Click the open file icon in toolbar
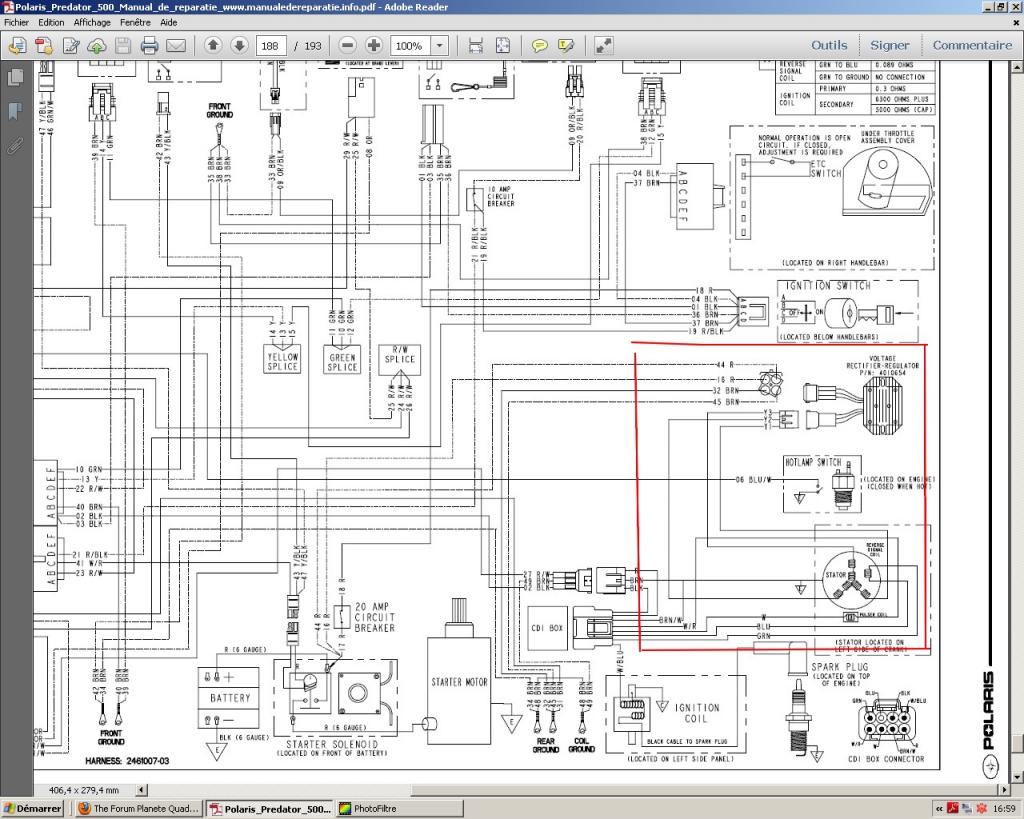1024x819 pixels. pyautogui.click(x=17, y=46)
